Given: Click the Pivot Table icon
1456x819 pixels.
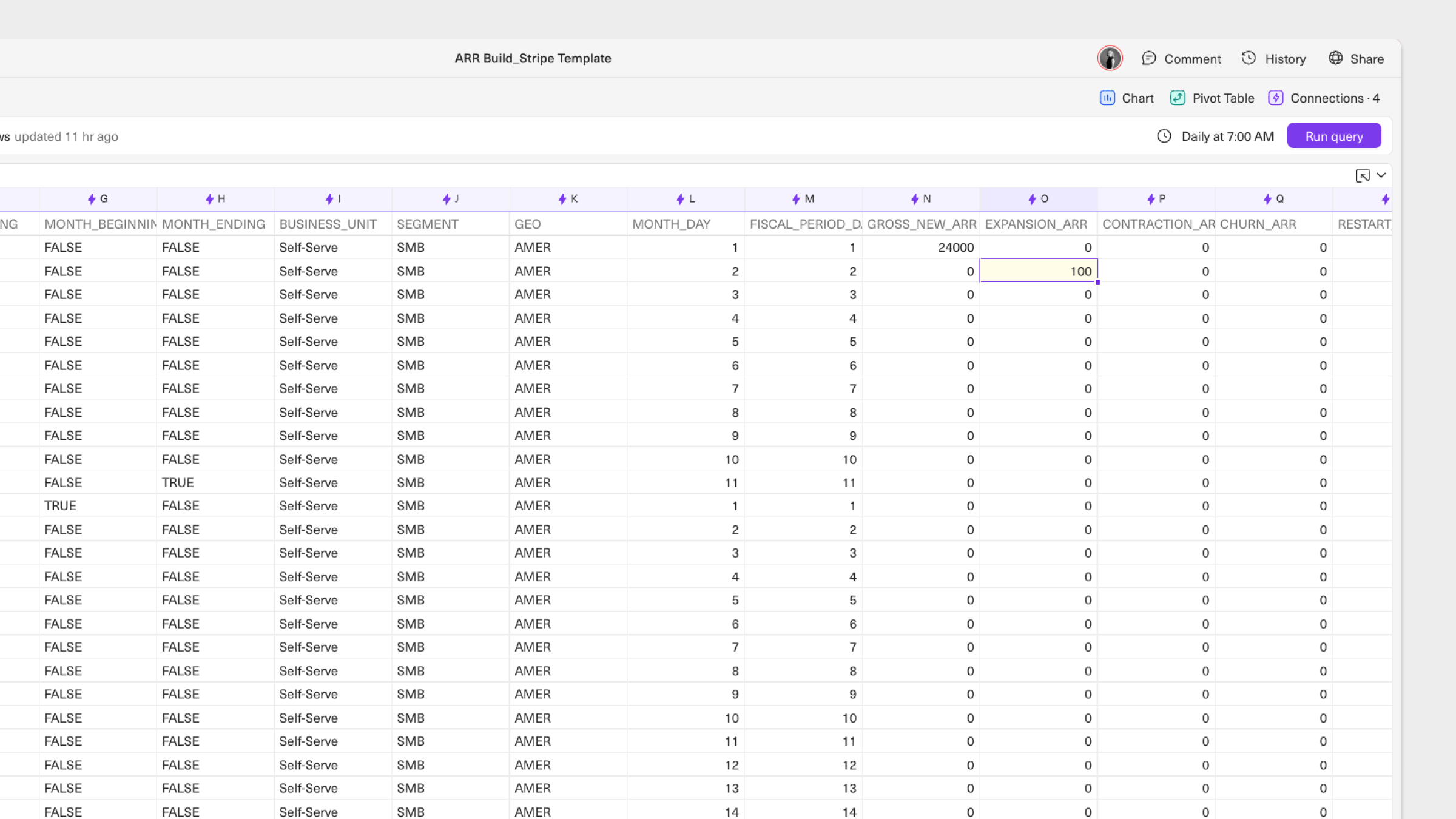Looking at the screenshot, I should [1178, 98].
